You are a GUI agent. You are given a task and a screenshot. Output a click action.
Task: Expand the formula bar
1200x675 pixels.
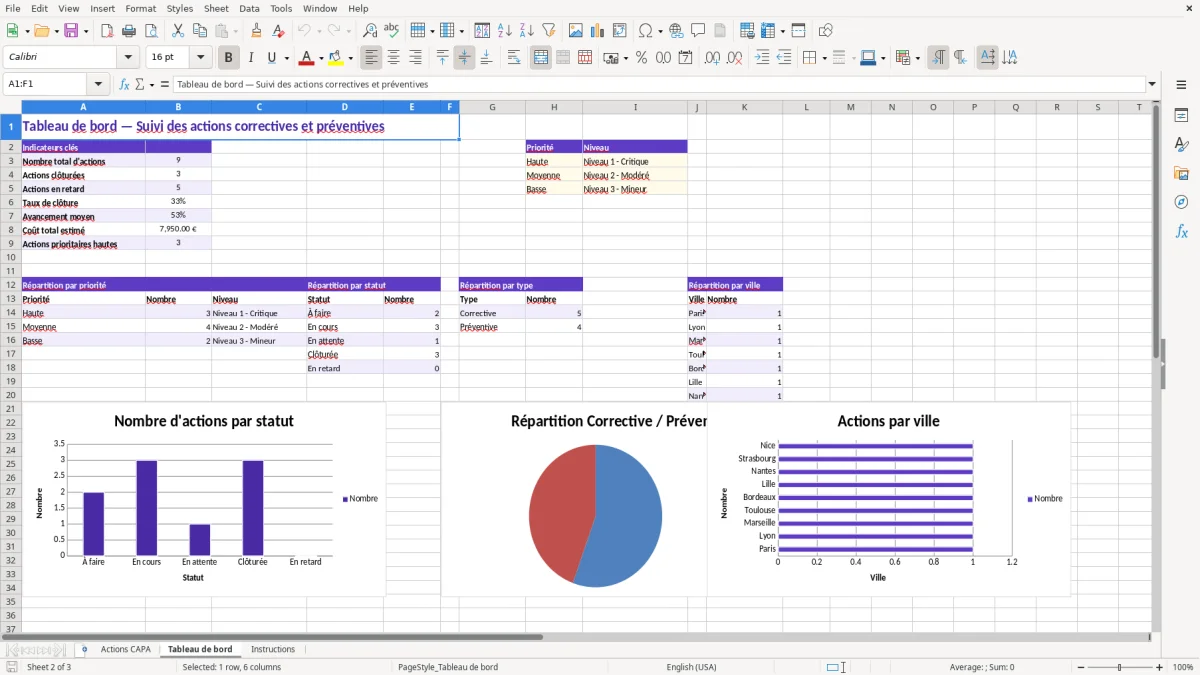click(x=1152, y=85)
